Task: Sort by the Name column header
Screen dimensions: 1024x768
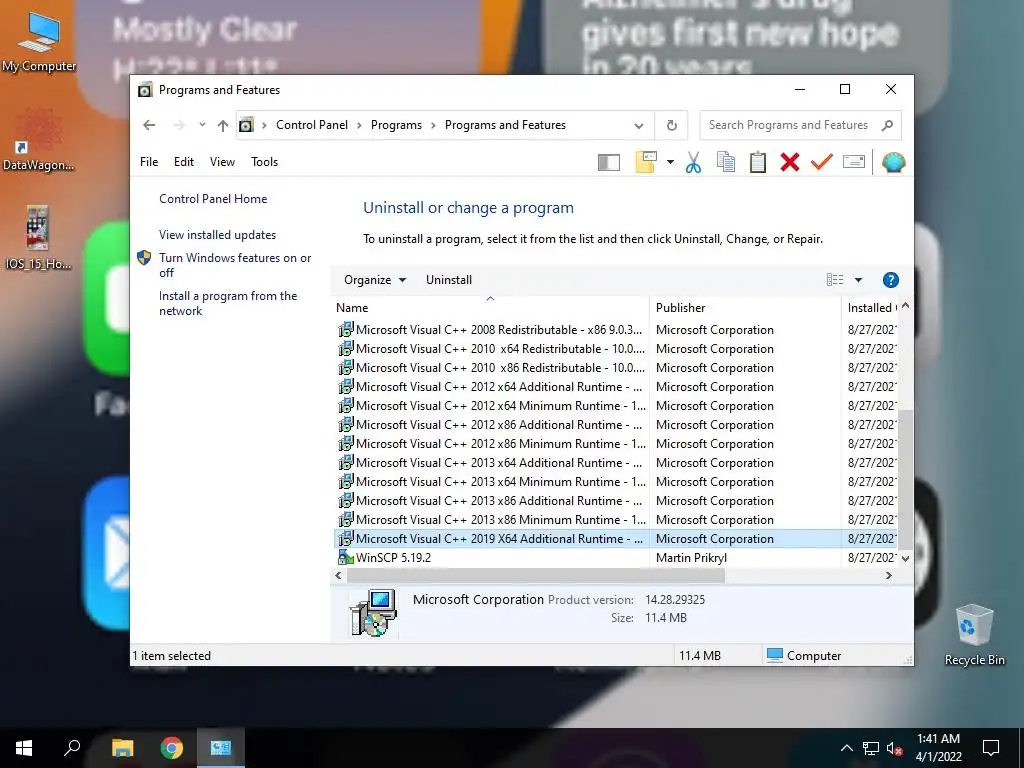Action: (x=490, y=308)
